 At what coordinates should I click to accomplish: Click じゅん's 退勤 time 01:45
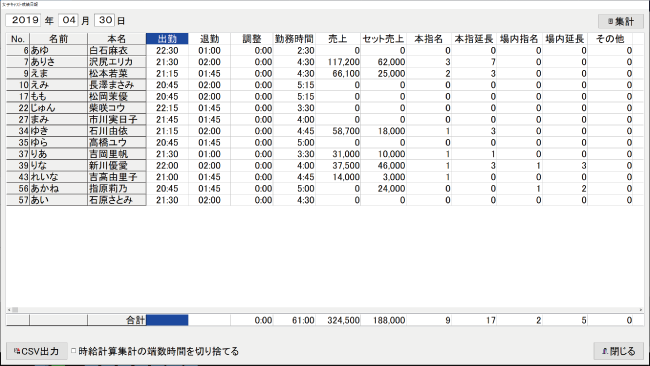click(x=209, y=108)
